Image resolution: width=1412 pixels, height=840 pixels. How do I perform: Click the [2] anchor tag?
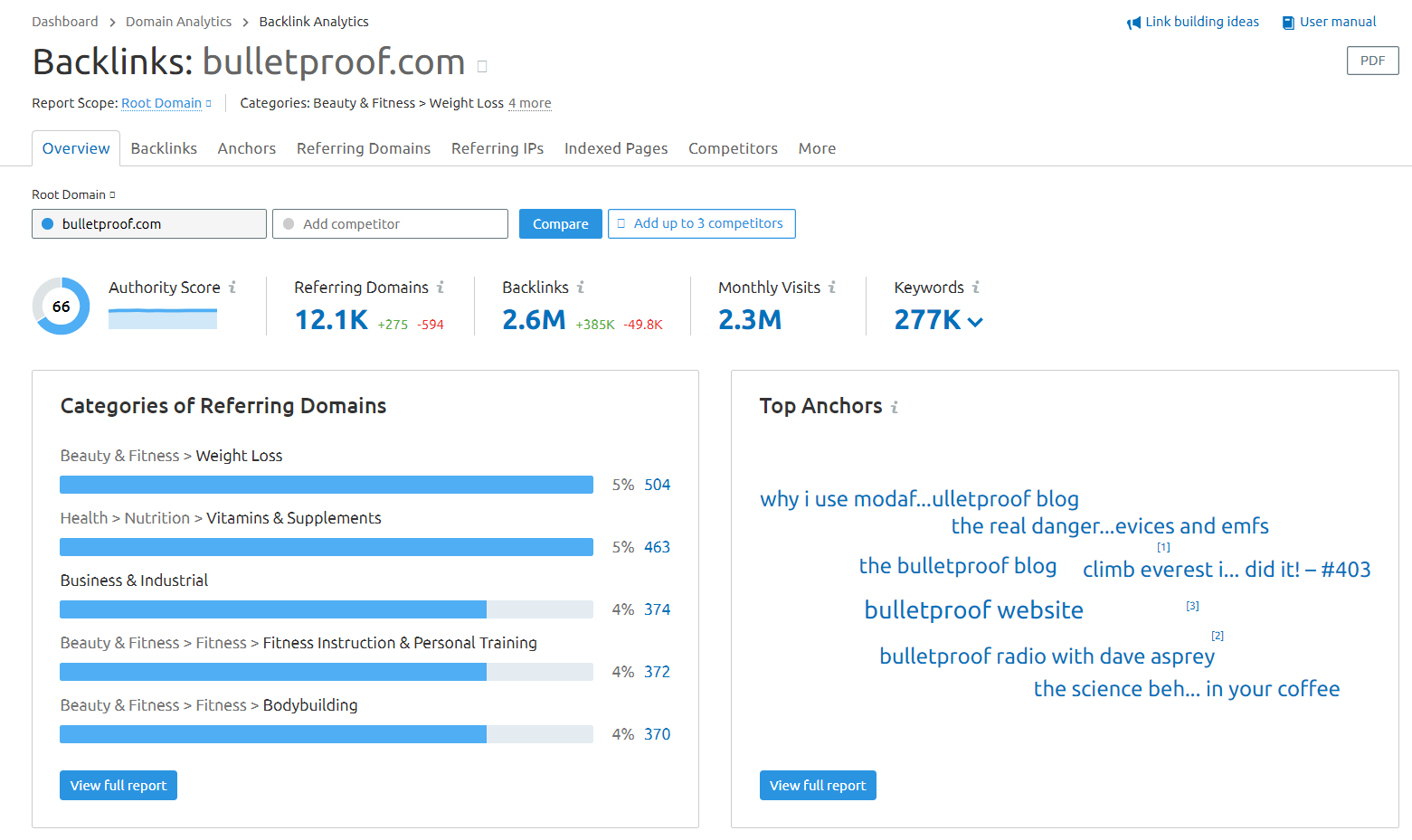[1218, 636]
